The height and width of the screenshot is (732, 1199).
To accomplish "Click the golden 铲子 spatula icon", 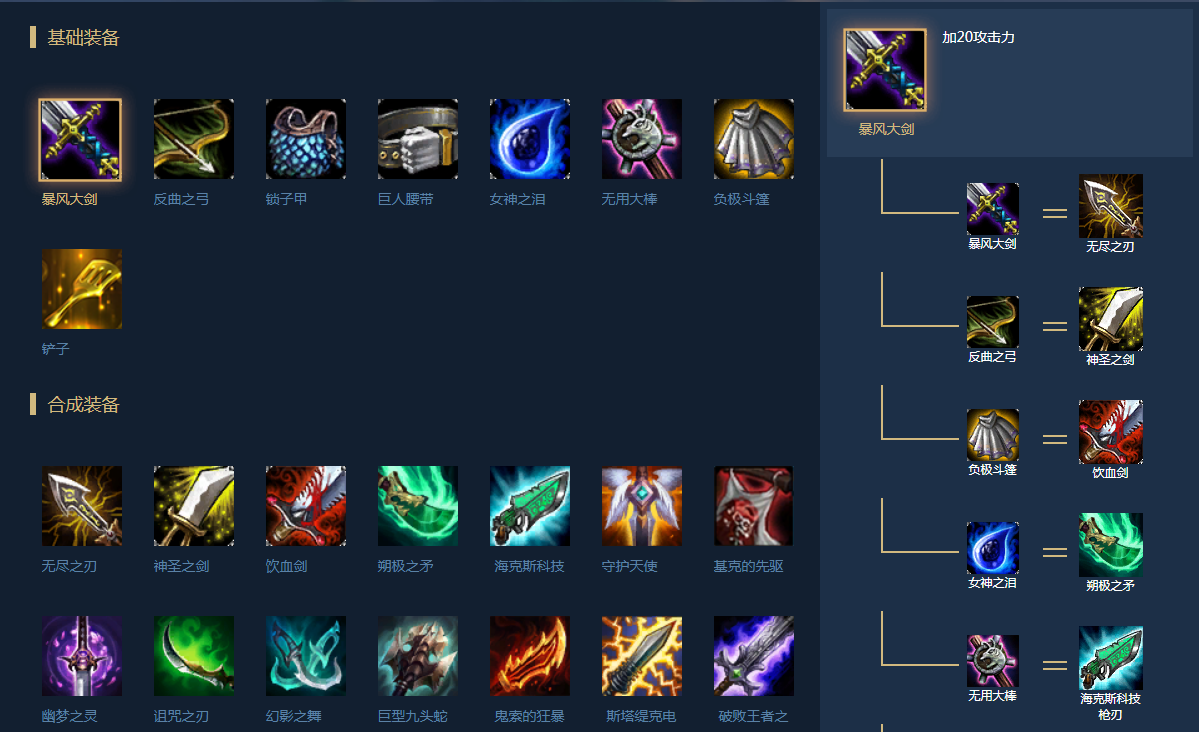I will point(82,289).
